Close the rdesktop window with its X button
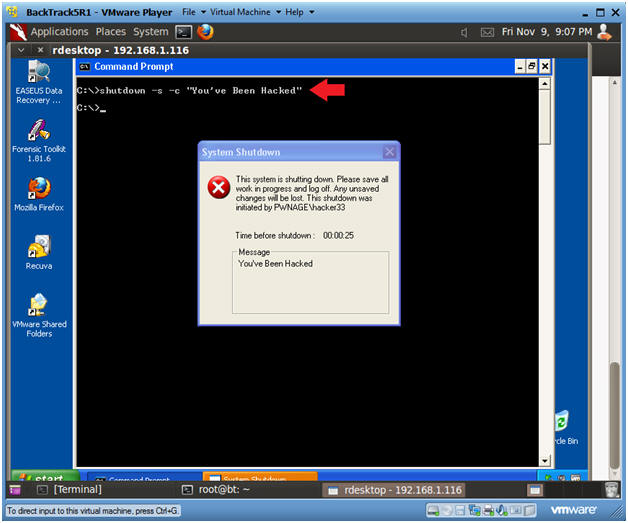This screenshot has width=628, height=523. tap(40, 50)
